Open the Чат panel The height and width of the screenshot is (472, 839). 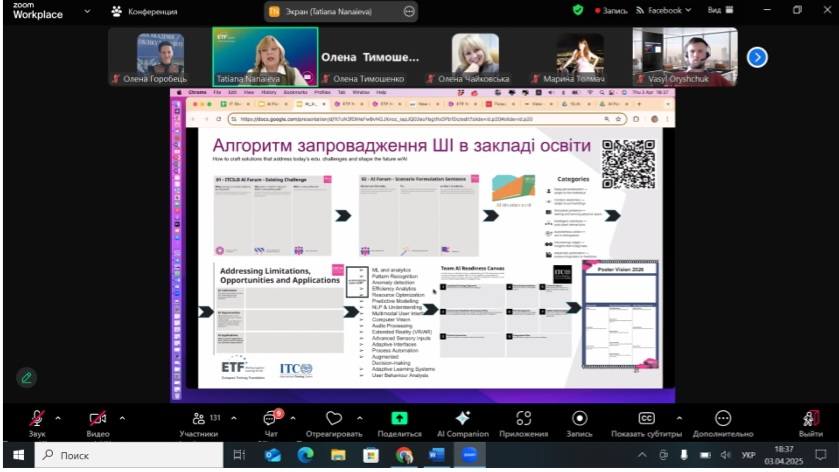[270, 418]
